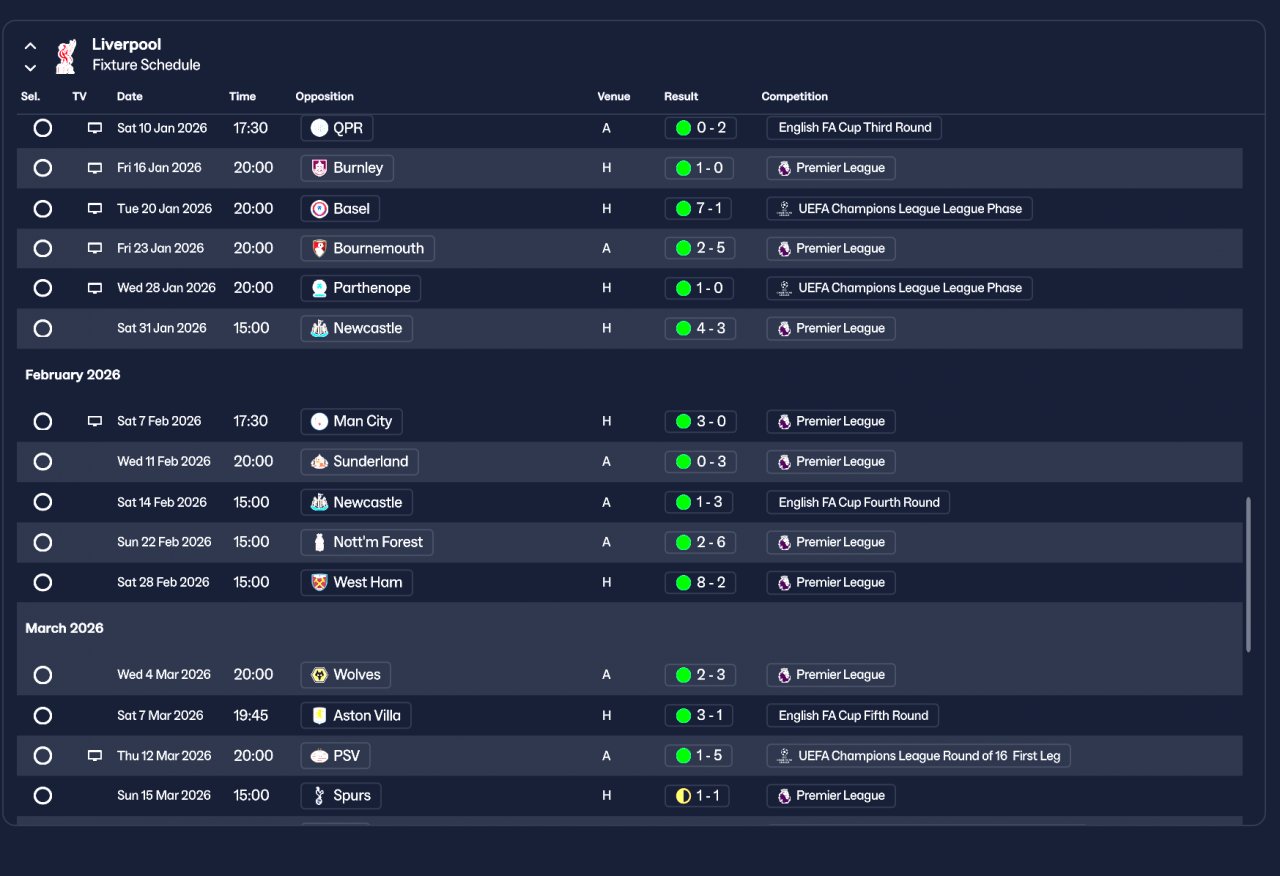
Task: Click the March 2026 month heading
Action: (65, 628)
